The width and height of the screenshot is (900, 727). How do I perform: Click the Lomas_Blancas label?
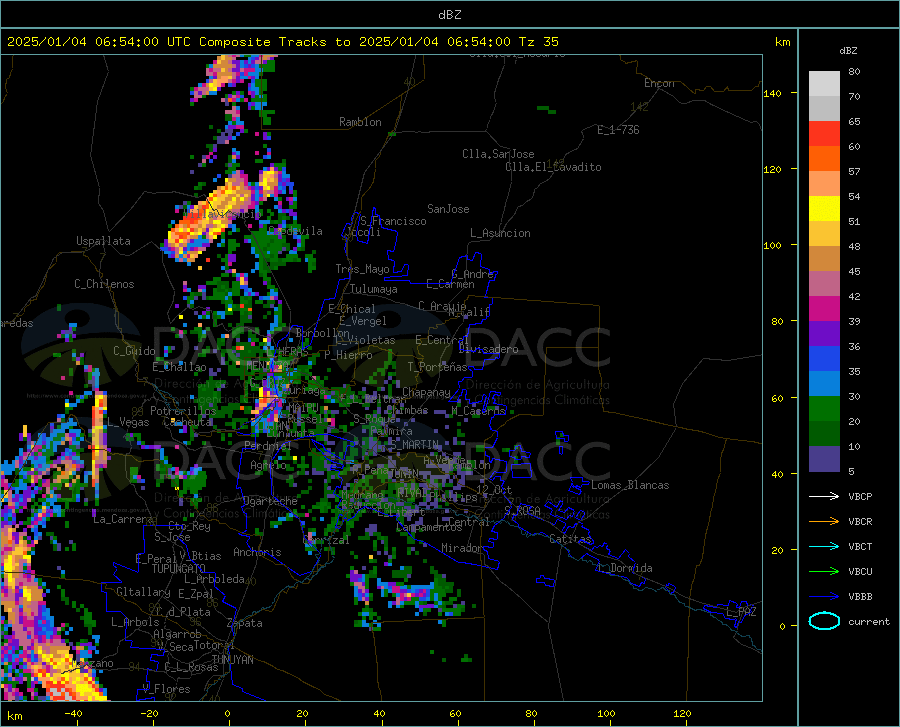[x=630, y=485]
